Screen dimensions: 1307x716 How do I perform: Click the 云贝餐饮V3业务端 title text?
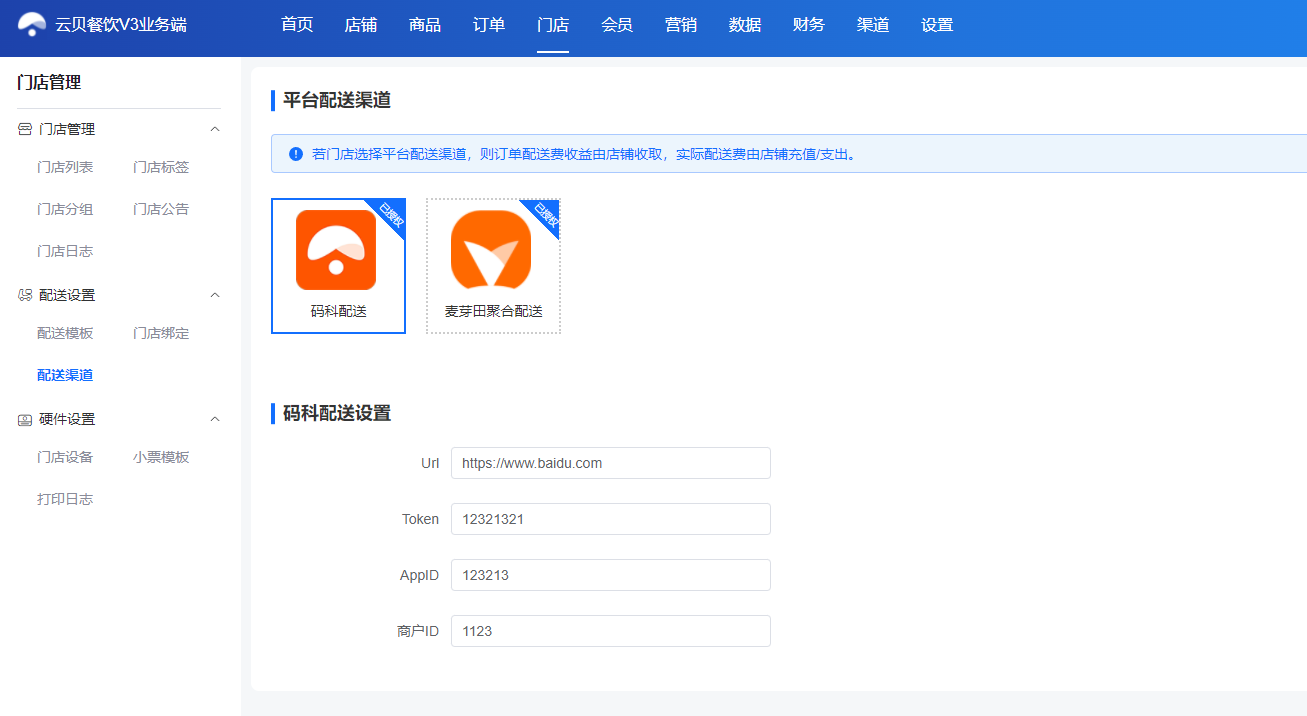(x=121, y=25)
